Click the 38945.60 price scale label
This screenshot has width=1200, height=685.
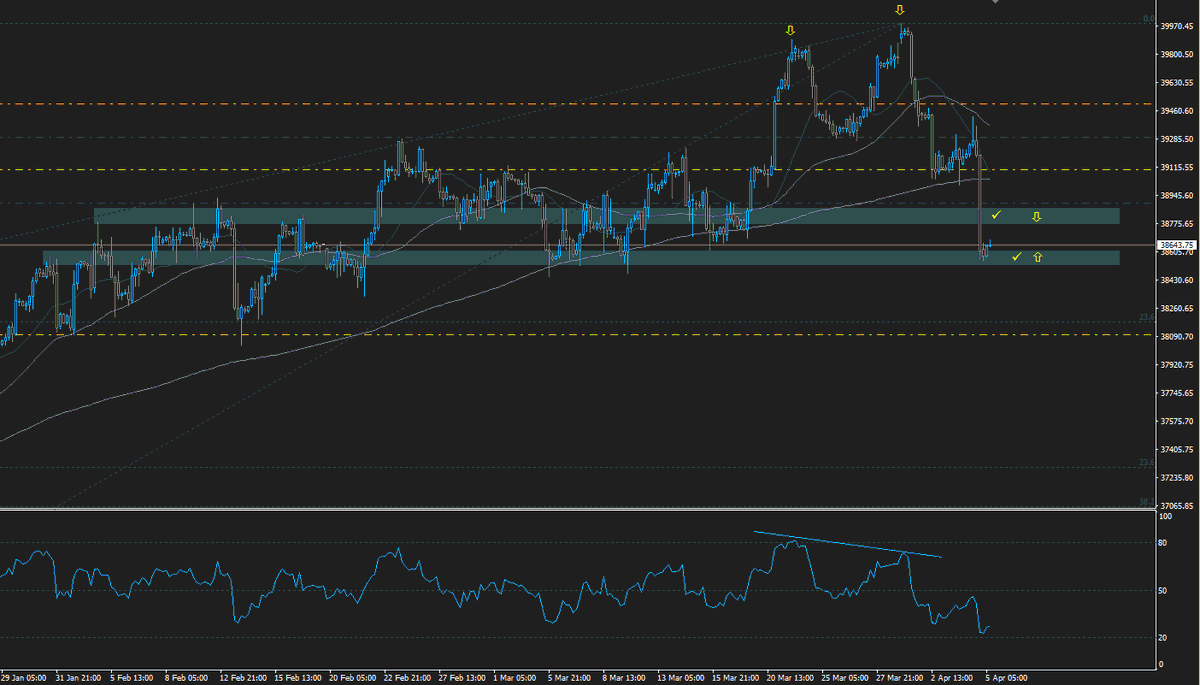(1176, 196)
